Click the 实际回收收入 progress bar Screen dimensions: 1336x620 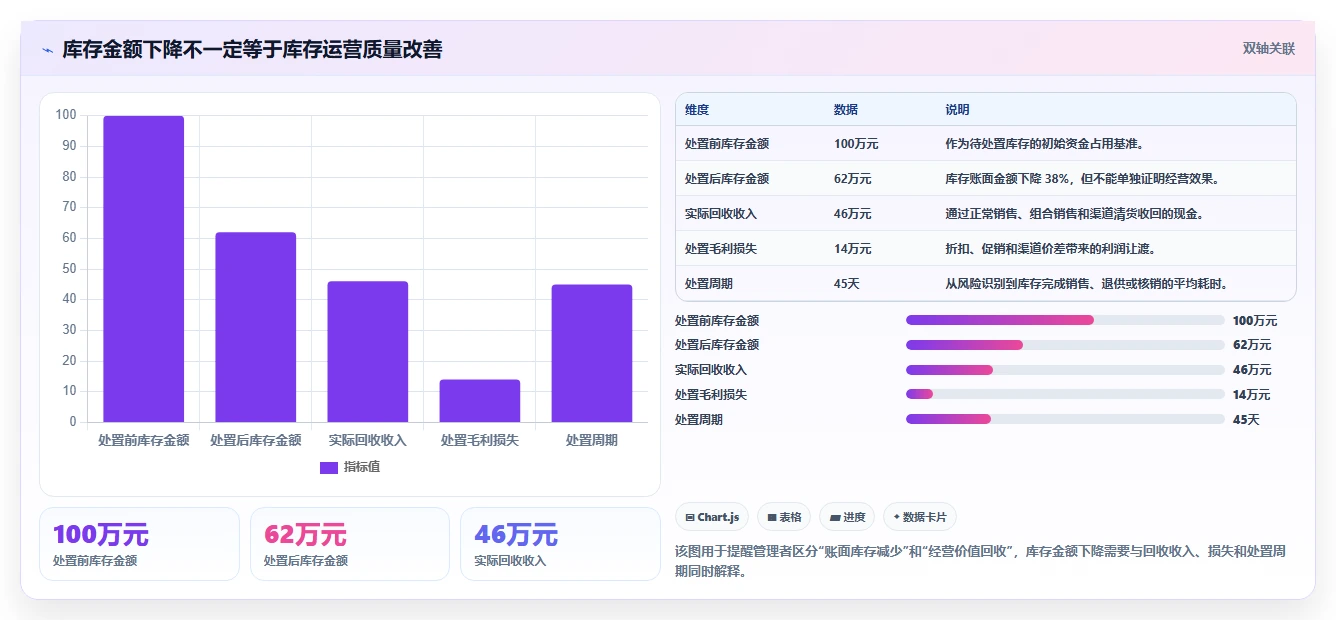[1065, 370]
